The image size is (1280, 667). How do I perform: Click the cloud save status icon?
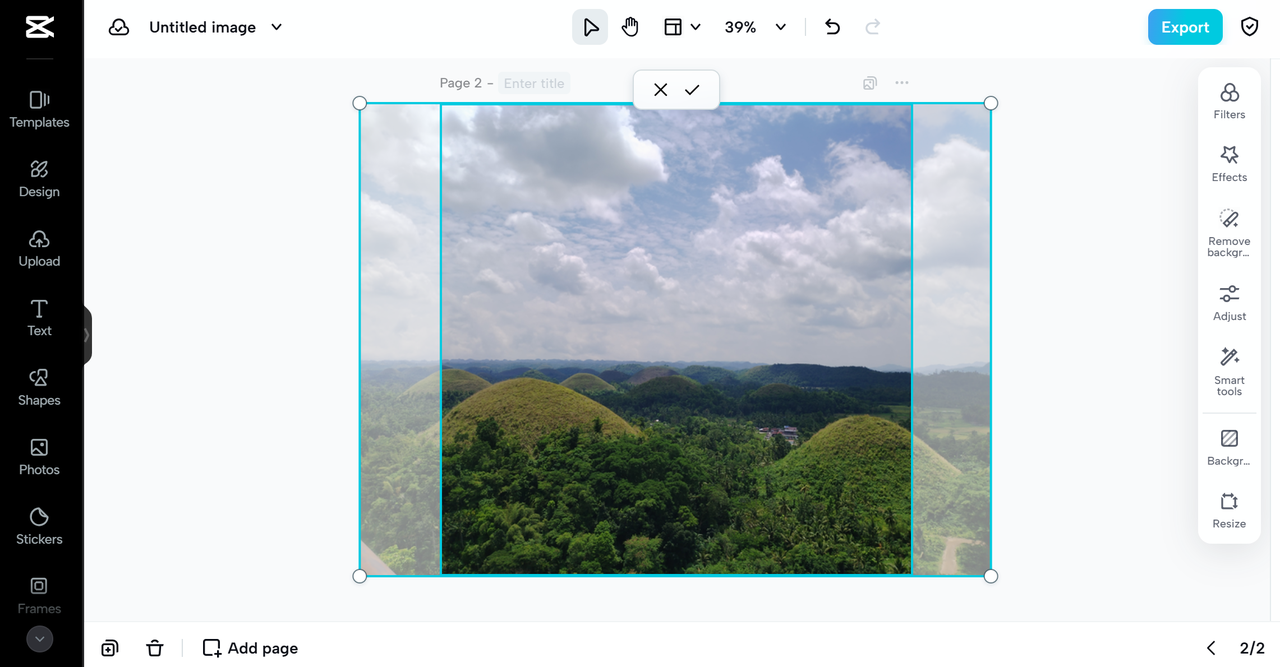[119, 27]
